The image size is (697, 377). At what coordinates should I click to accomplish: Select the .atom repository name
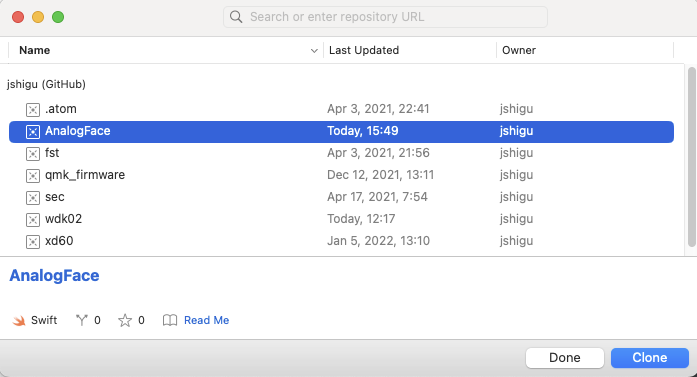61,109
